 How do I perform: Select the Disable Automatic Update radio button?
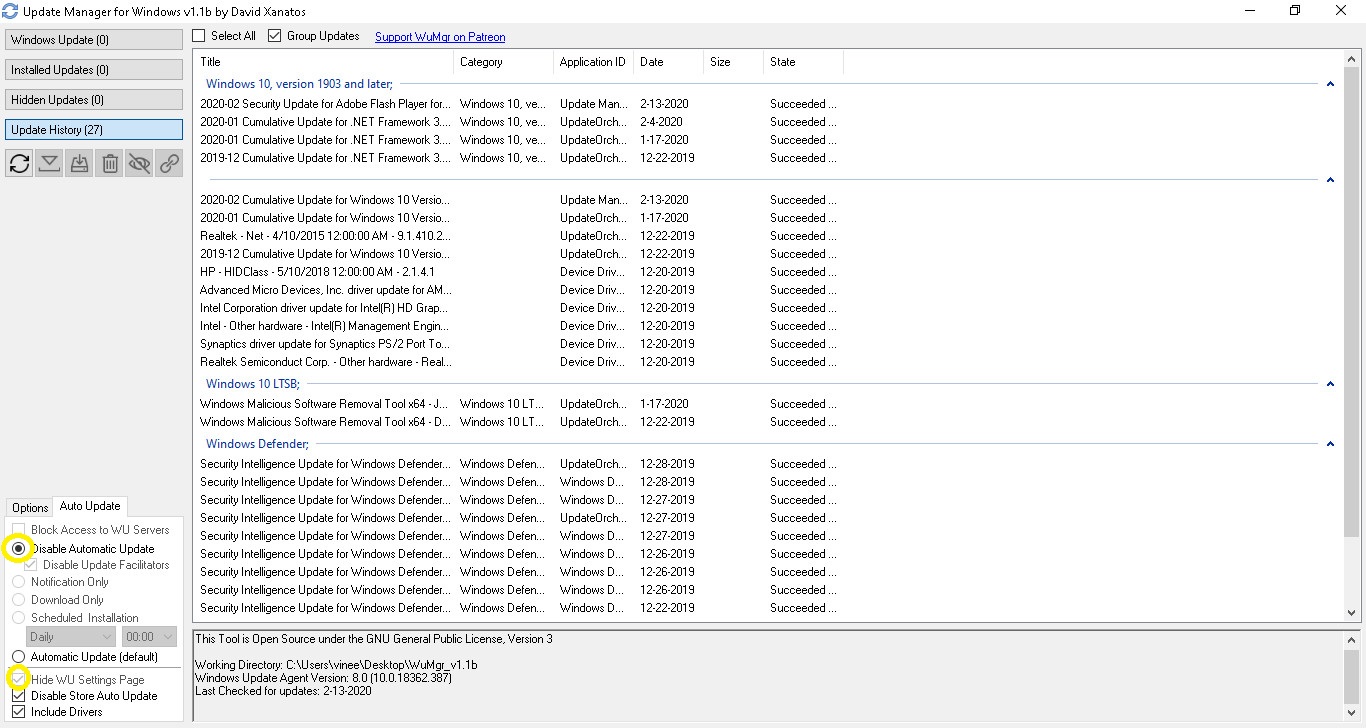point(18,549)
